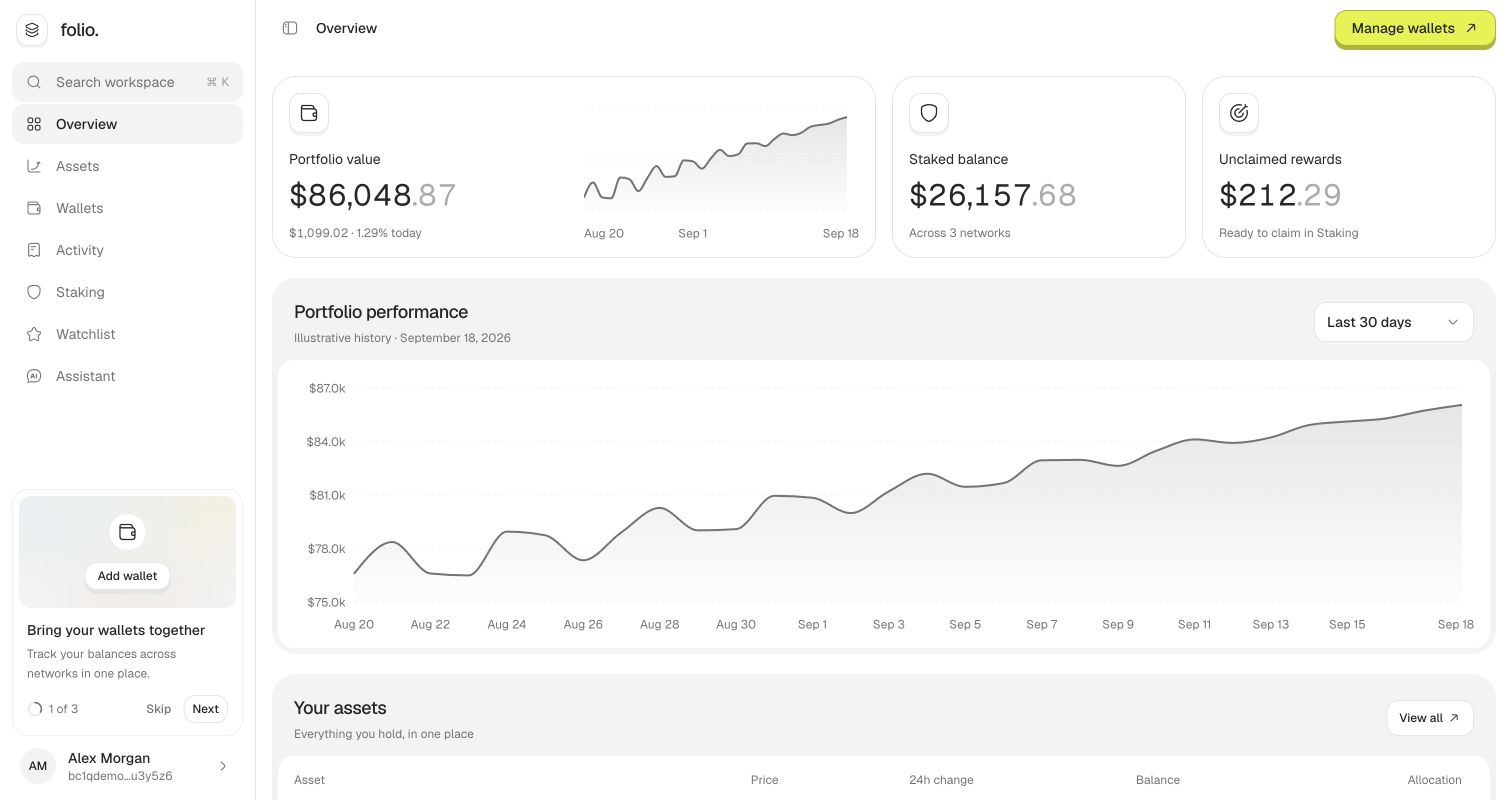The image size is (1512, 800).
Task: Click the $26,157.68 staked balance amount
Action: [993, 195]
